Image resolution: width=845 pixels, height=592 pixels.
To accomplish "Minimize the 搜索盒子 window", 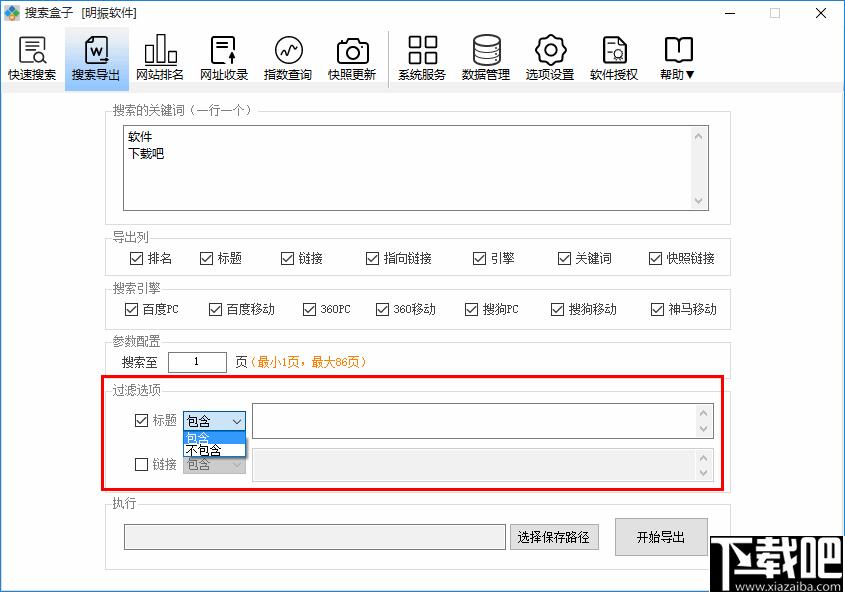I will (x=730, y=13).
